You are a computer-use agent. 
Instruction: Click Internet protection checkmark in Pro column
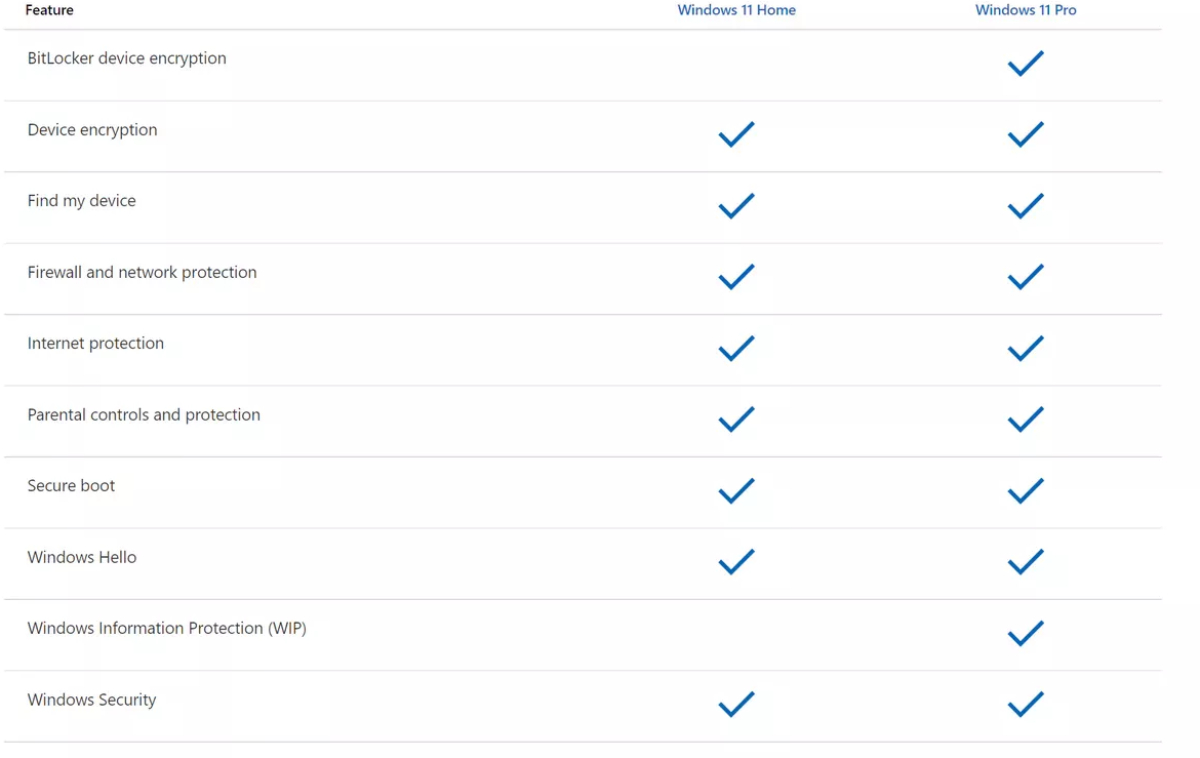coord(1025,349)
